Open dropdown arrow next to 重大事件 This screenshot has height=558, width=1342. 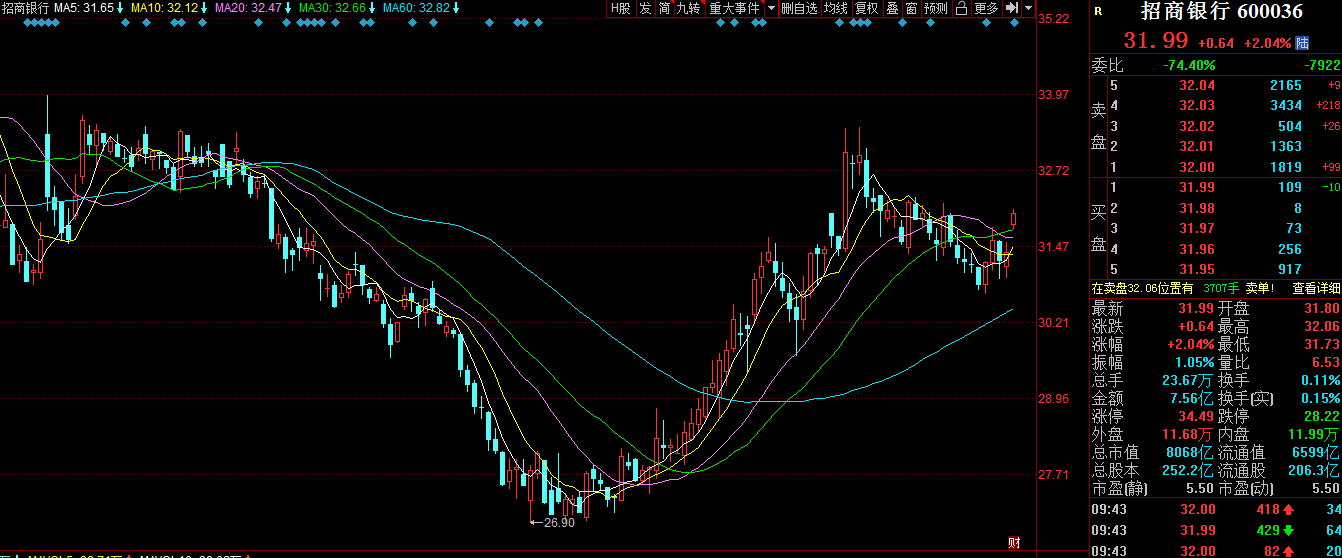(x=771, y=8)
